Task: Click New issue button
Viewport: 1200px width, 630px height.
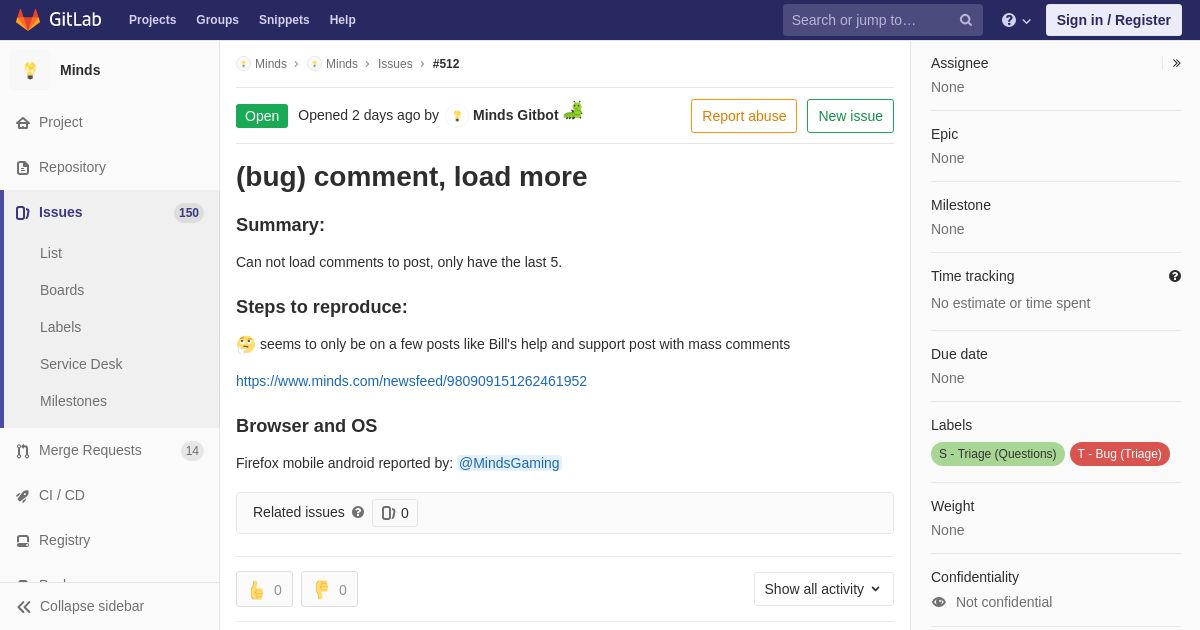Action: click(850, 116)
